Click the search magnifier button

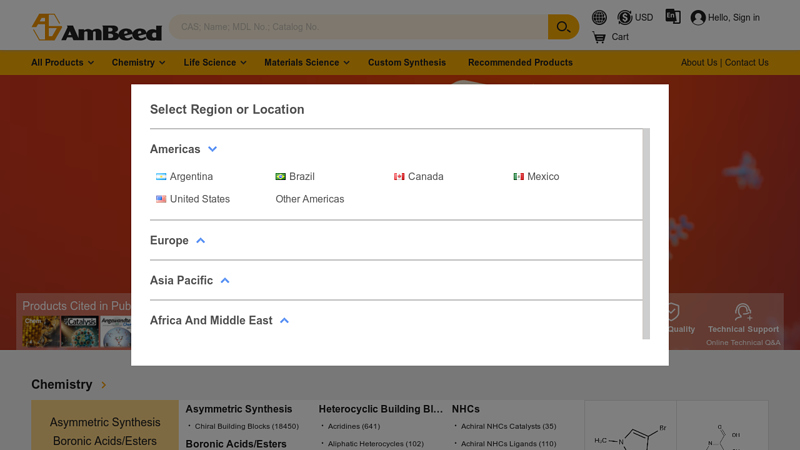click(563, 27)
